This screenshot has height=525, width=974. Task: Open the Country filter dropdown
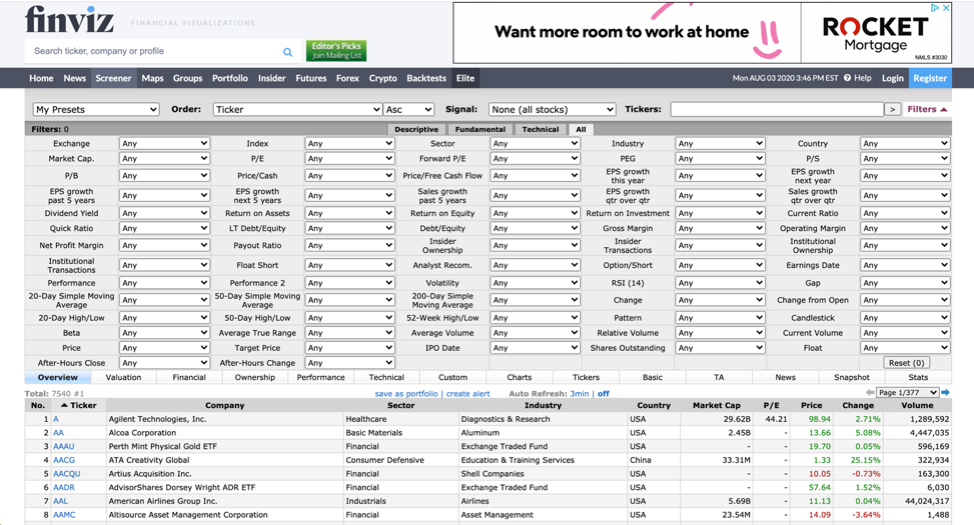tap(905, 144)
